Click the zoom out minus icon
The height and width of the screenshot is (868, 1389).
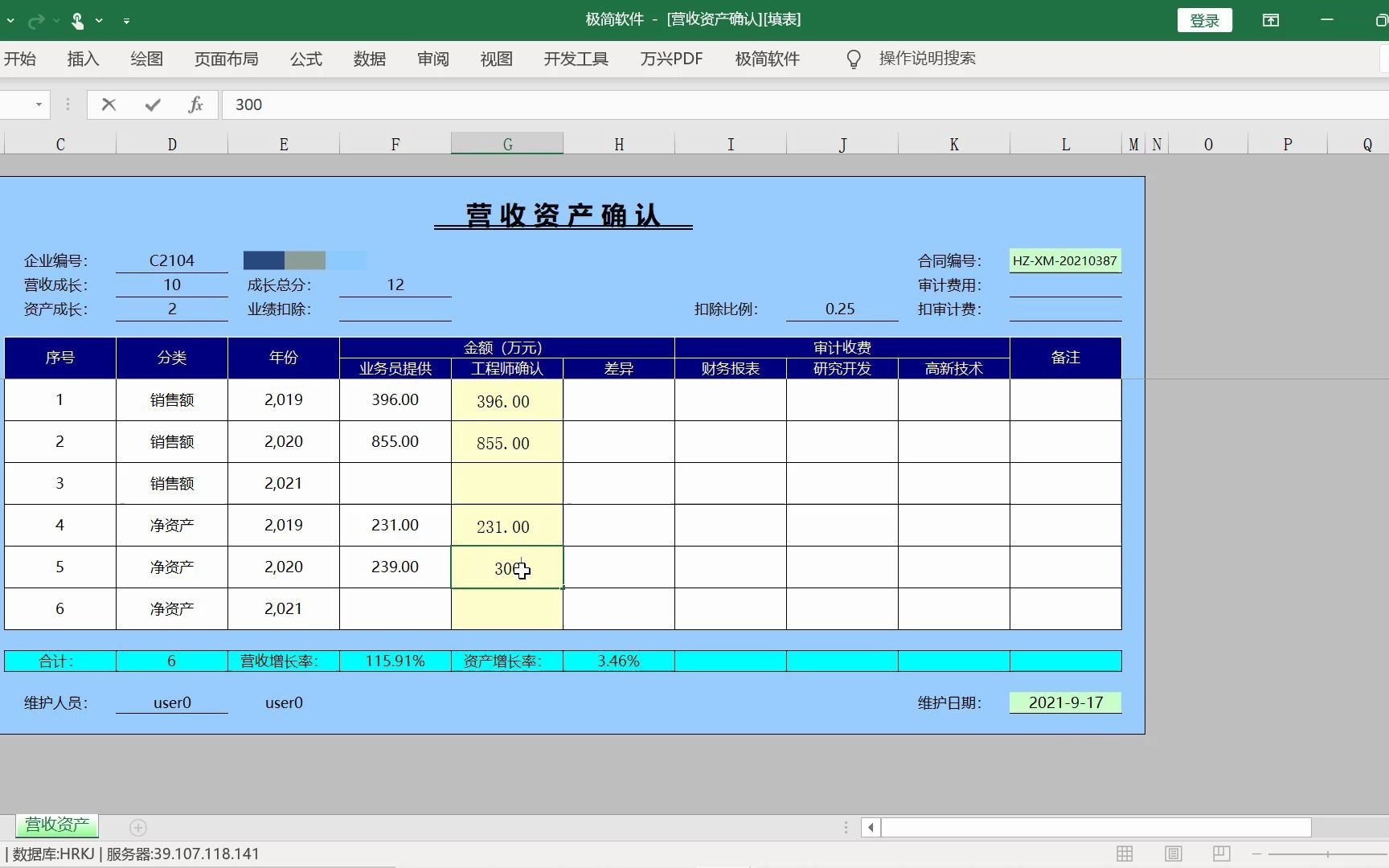[1257, 854]
